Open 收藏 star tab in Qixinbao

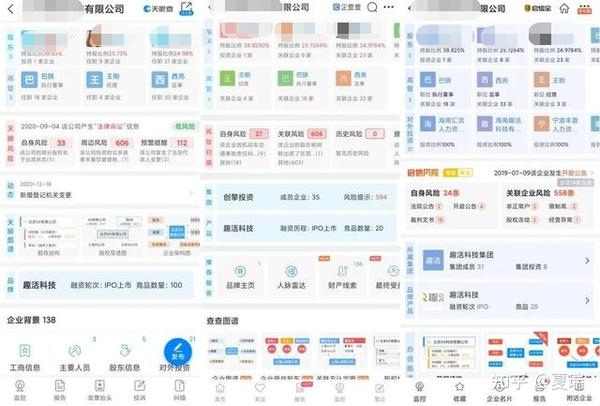tap(459, 391)
